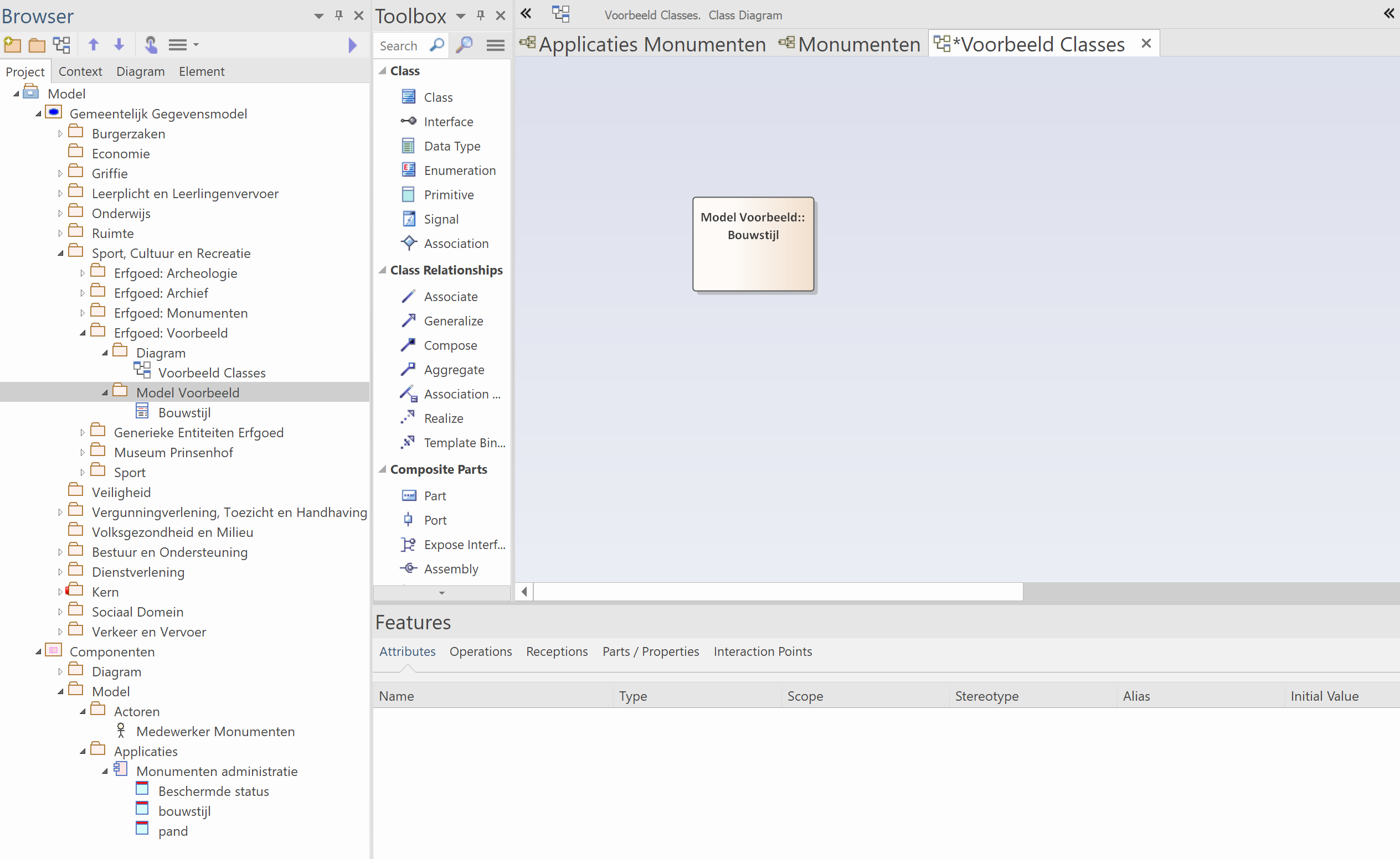The height and width of the screenshot is (859, 1400).
Task: Select the Compose relationship tool
Action: [x=450, y=345]
